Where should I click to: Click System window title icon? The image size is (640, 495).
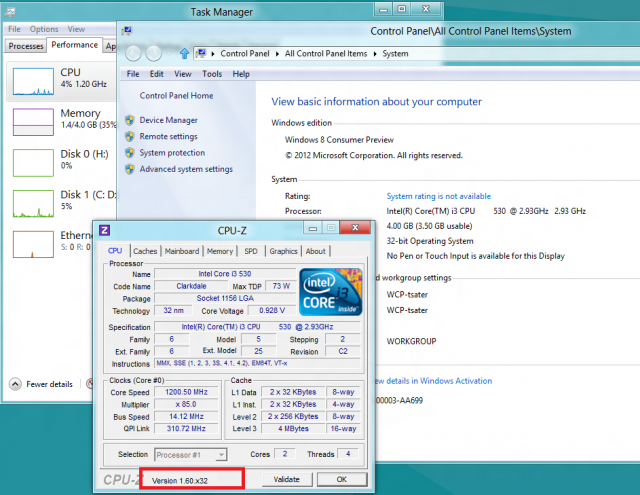(127, 31)
